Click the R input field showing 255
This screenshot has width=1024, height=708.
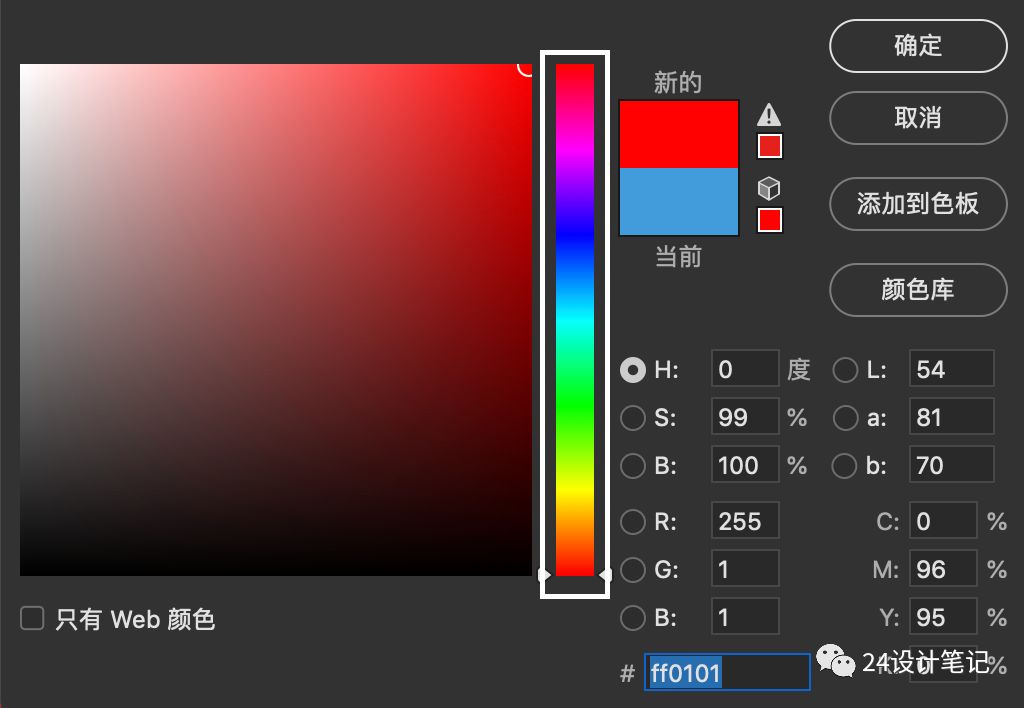[745, 521]
